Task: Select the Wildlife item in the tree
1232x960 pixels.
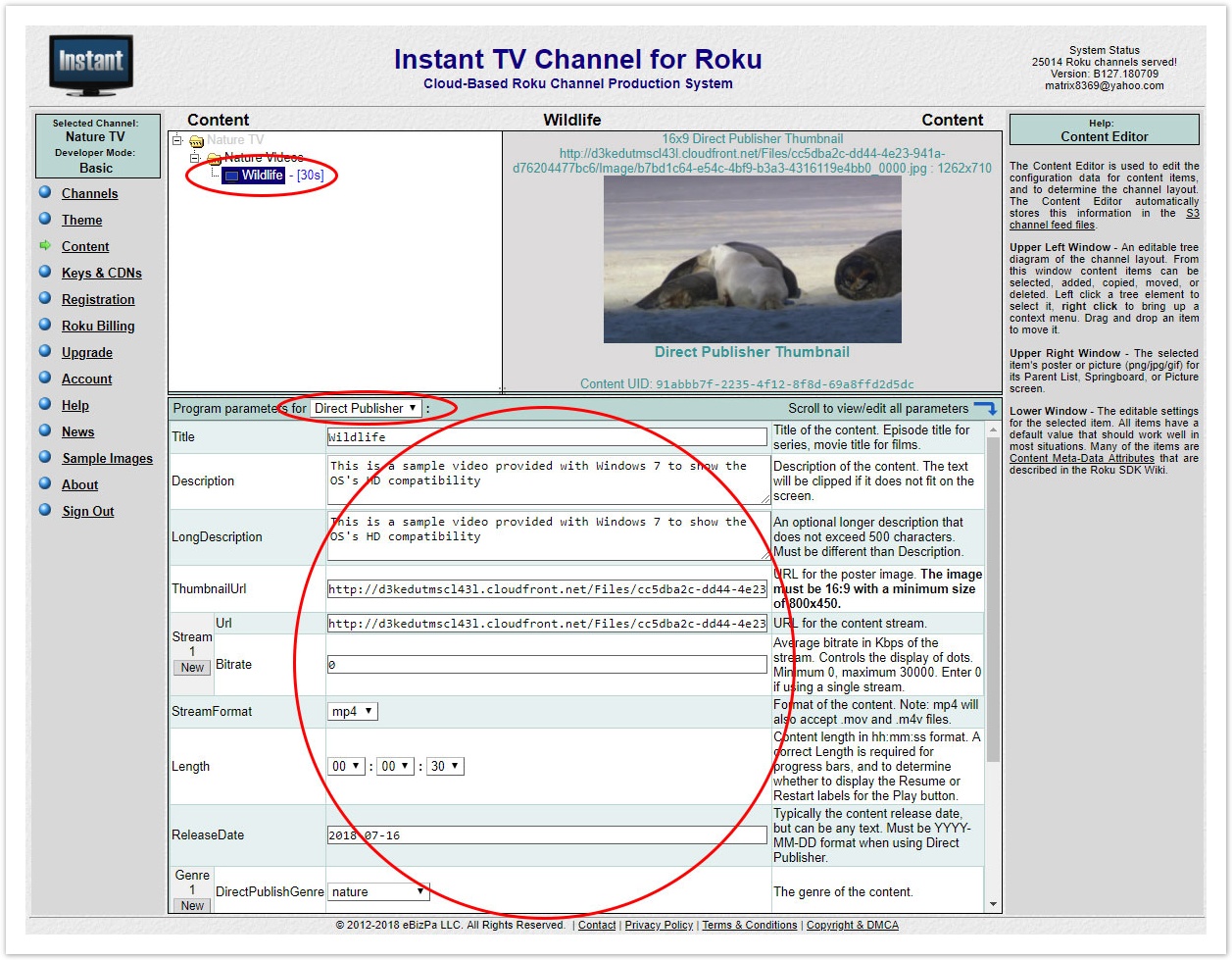Action: point(263,176)
